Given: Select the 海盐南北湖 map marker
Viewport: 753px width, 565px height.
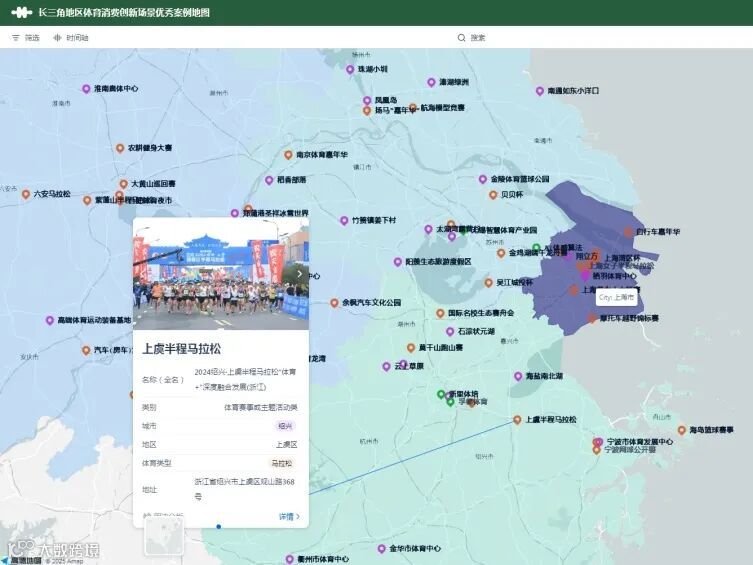Looking at the screenshot, I should click(x=518, y=376).
